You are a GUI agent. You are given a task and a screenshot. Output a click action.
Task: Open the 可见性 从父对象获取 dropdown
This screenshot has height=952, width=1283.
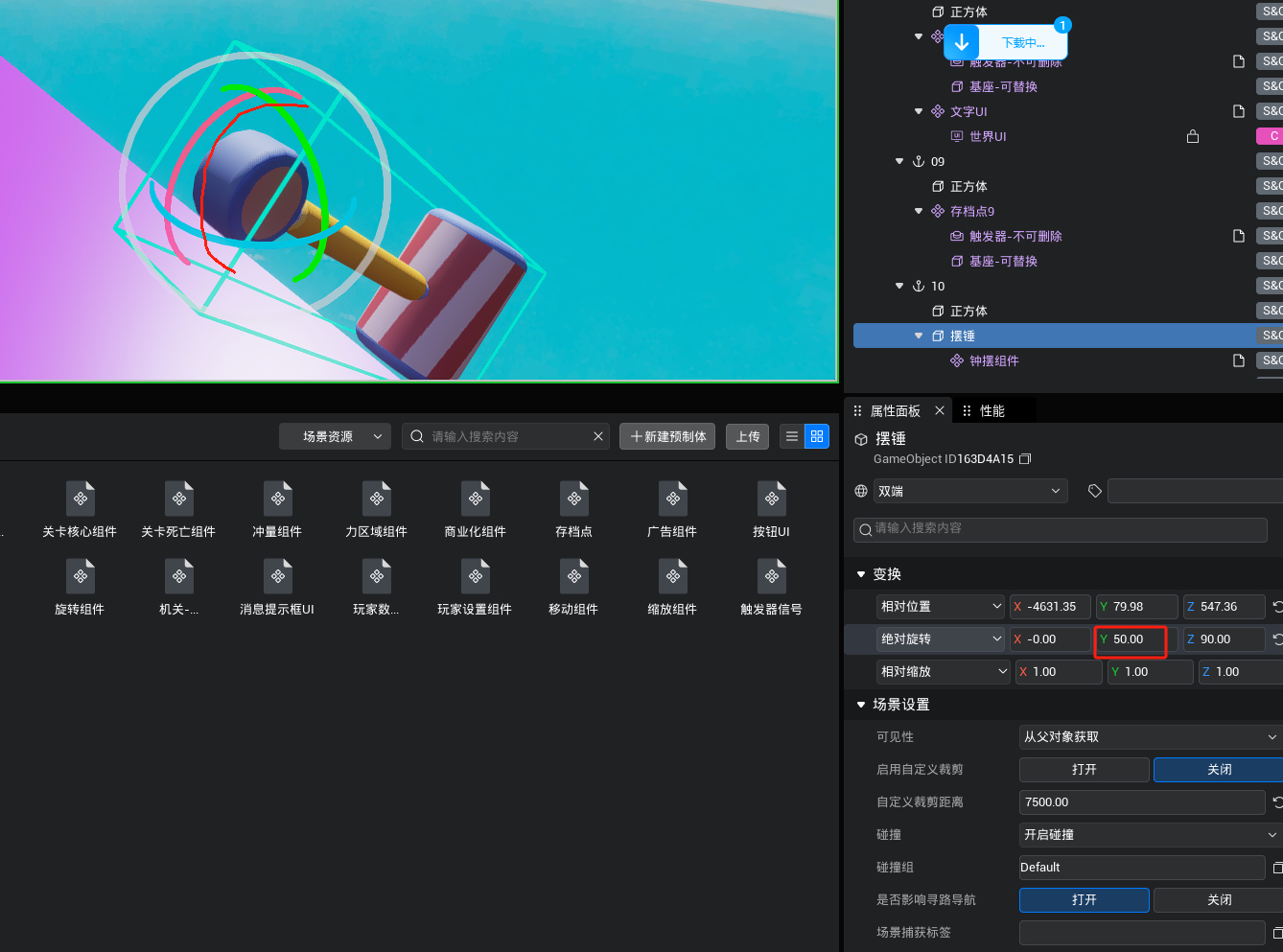coord(1151,737)
